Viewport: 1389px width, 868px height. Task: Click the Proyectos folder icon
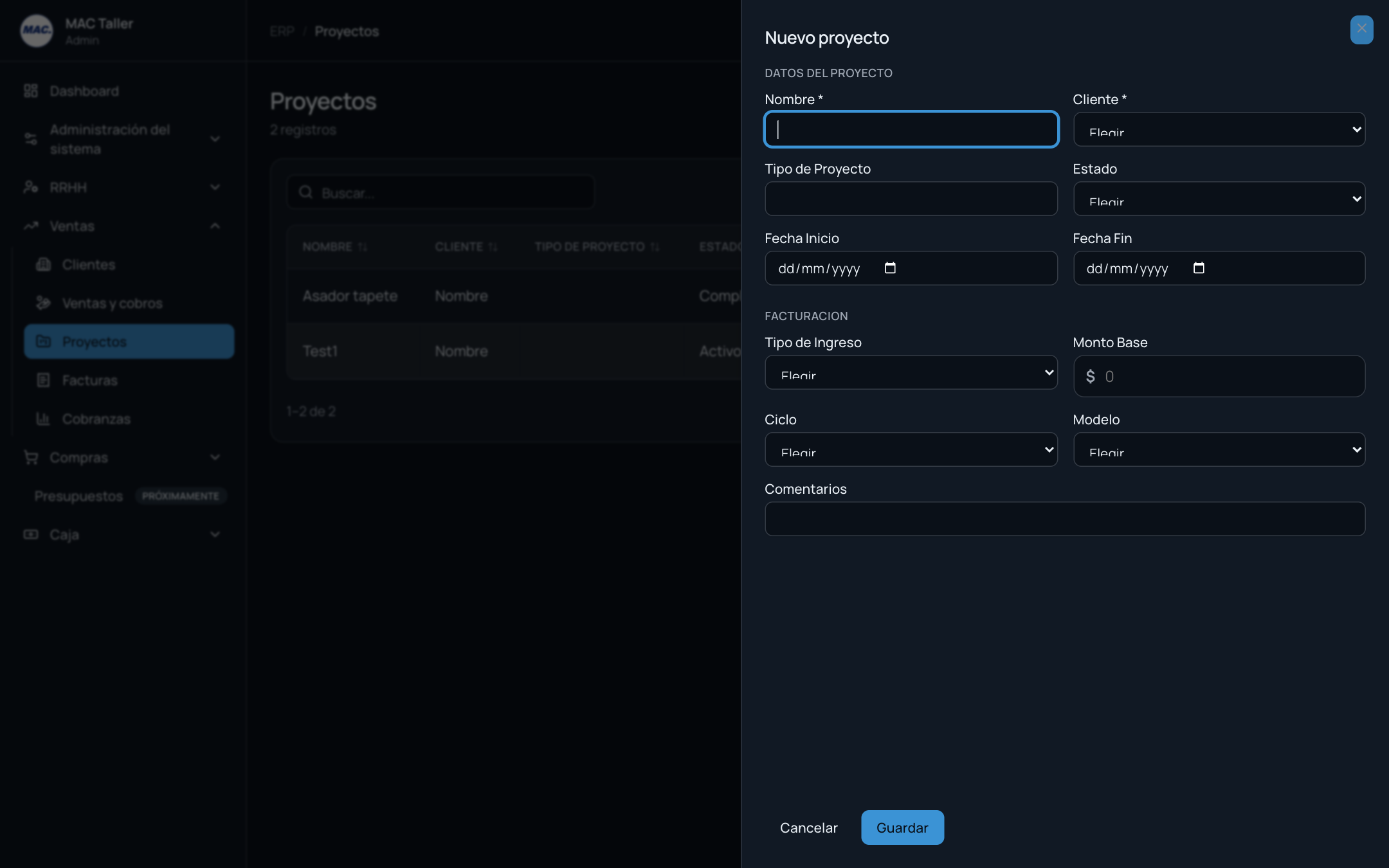(43, 341)
